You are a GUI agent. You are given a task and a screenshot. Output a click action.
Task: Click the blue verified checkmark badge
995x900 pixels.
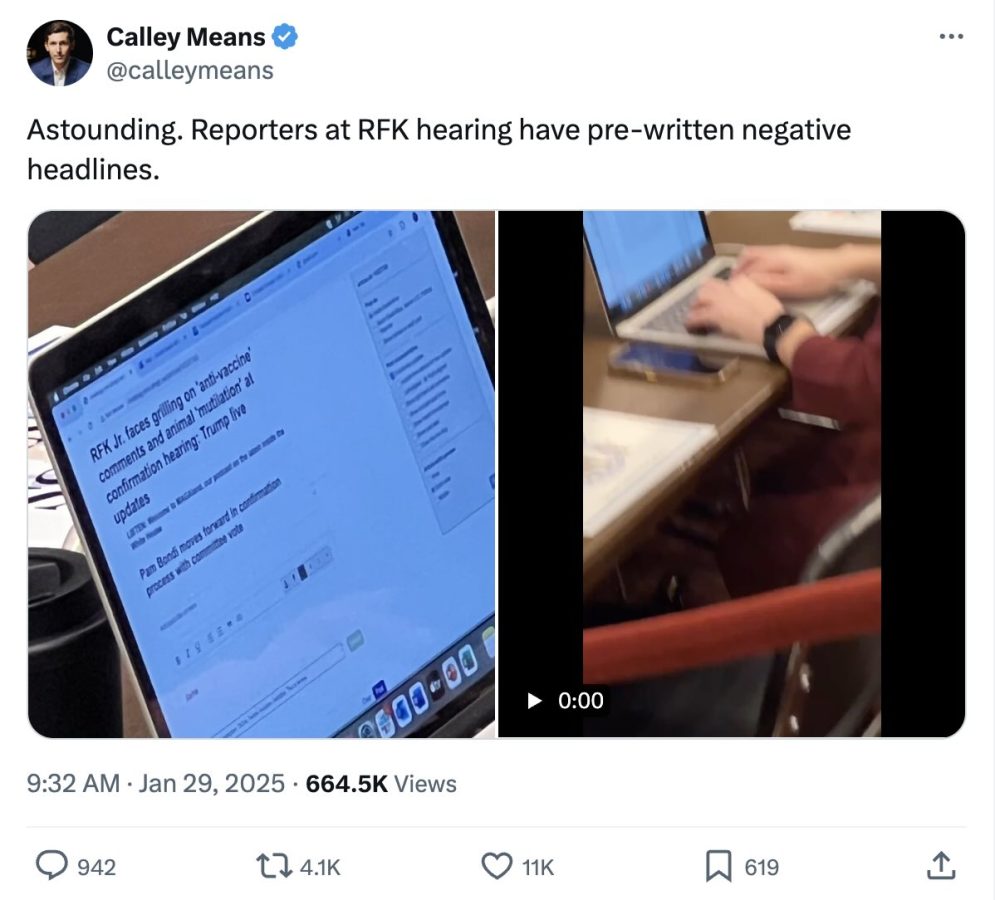[x=285, y=37]
